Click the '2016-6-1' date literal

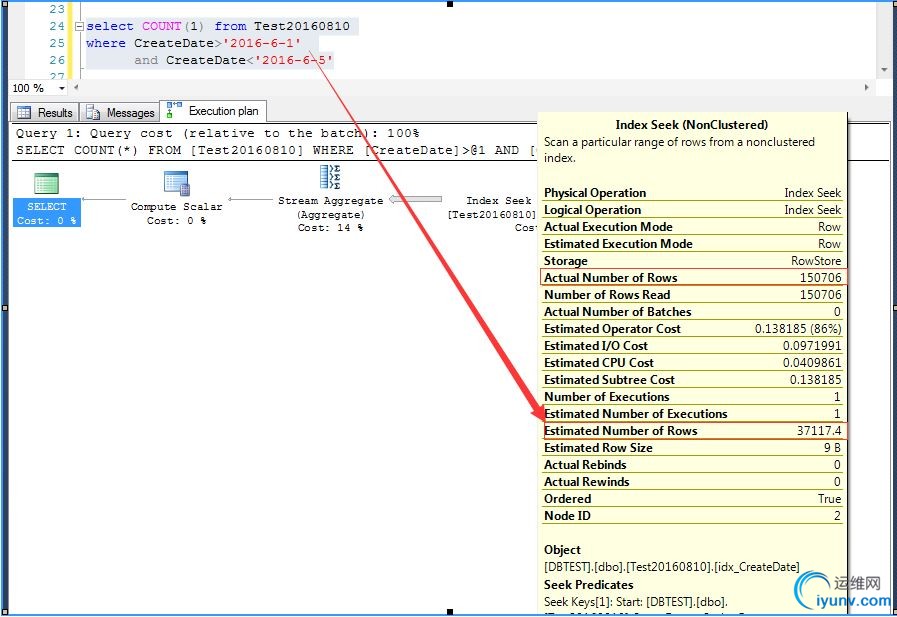[x=262, y=43]
